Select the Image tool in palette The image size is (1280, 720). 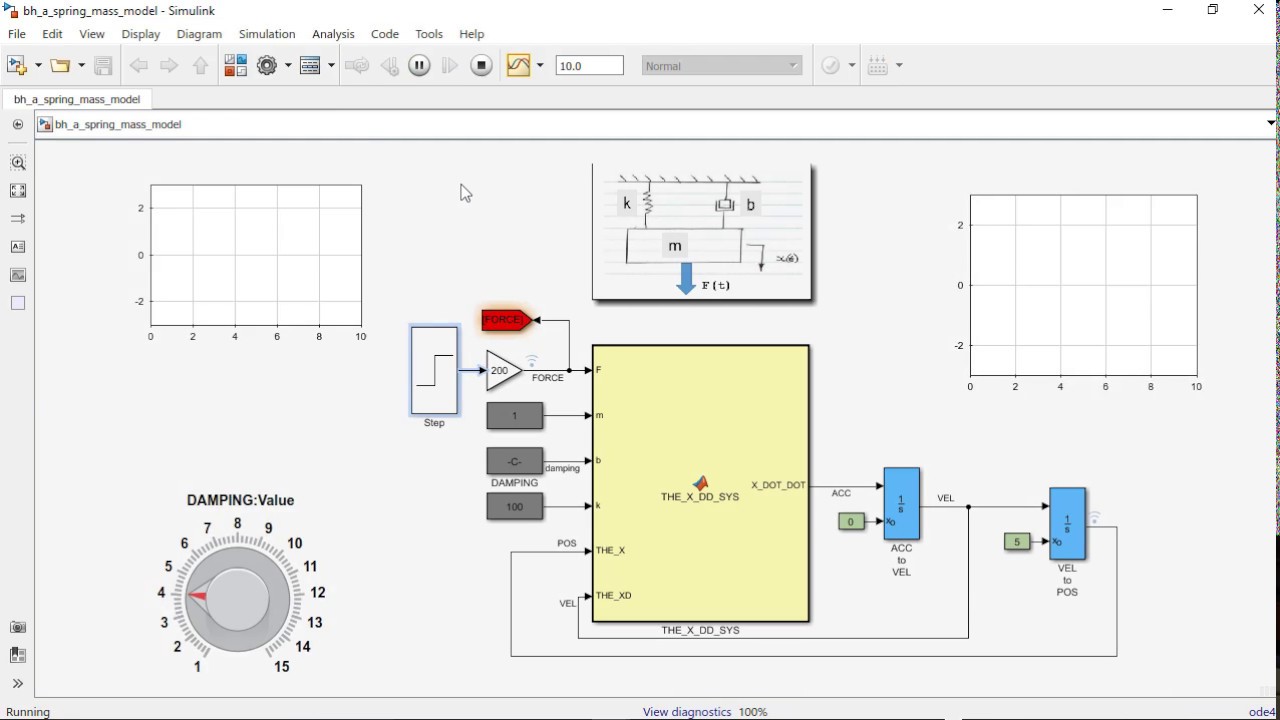[18, 275]
